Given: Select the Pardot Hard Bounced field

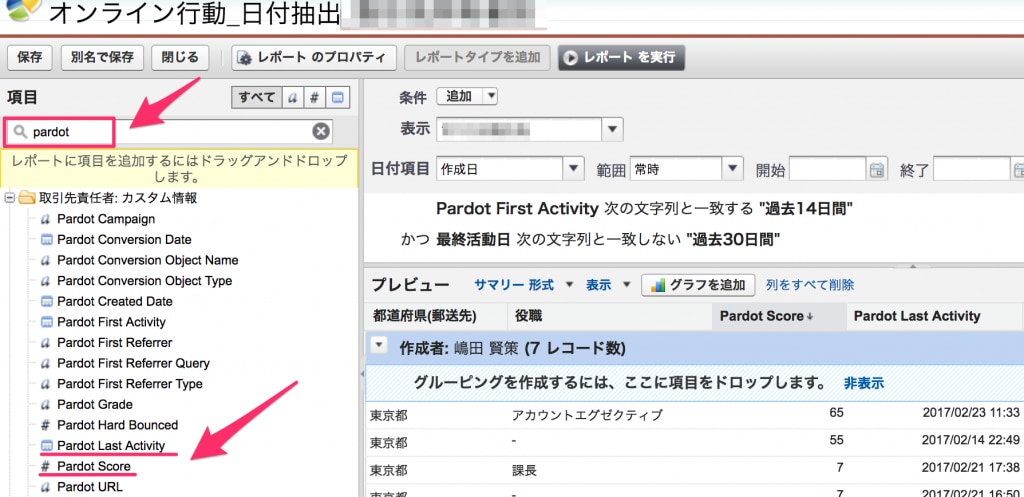Looking at the screenshot, I should 118,425.
